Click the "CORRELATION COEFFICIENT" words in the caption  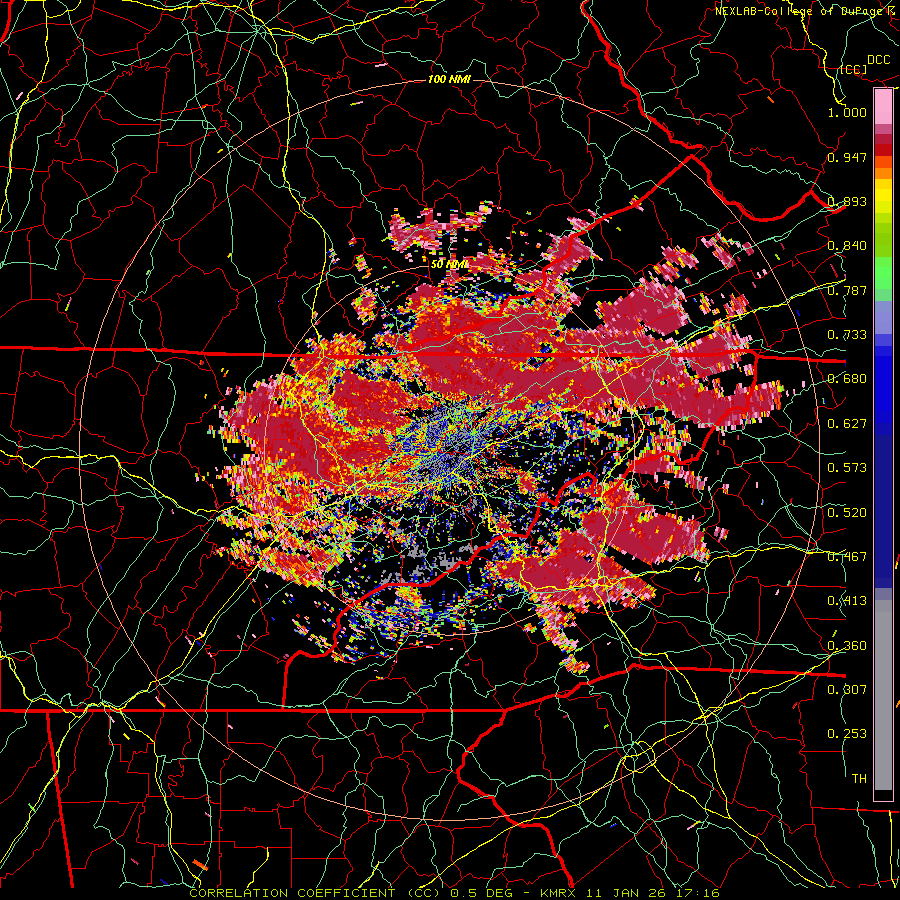(292, 893)
